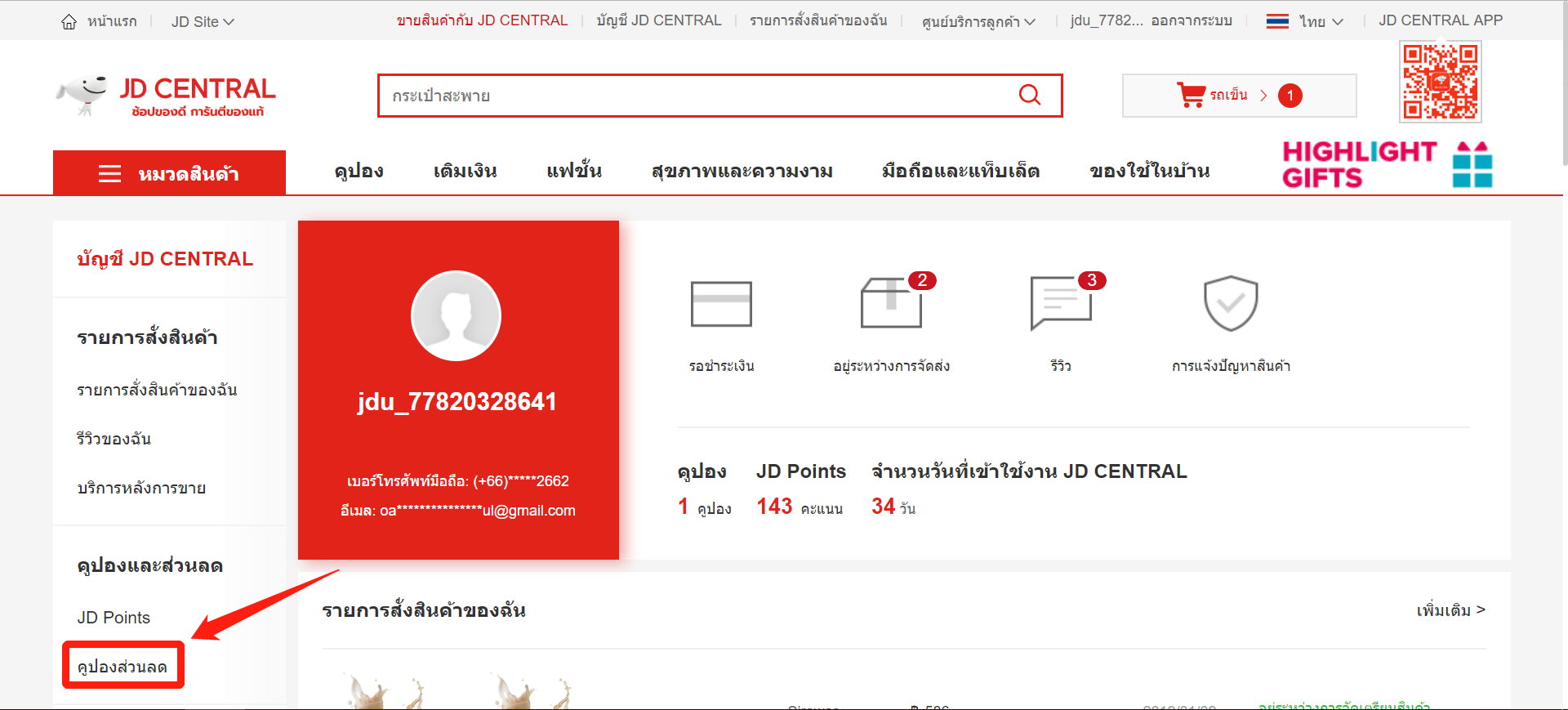
Task: Click username jdu_77820328641 on profile card
Action: 457,402
